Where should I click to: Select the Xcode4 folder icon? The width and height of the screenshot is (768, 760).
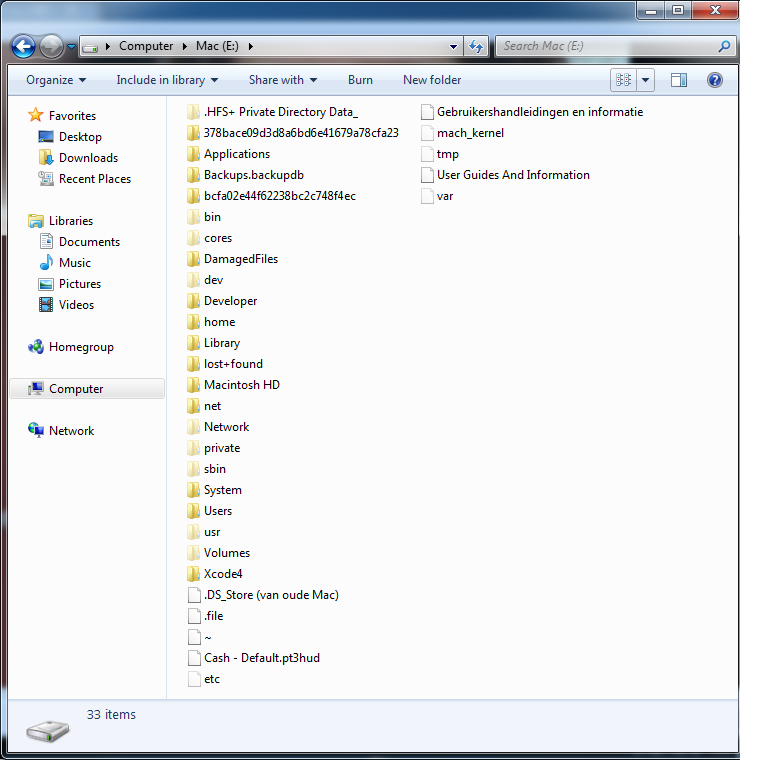193,574
